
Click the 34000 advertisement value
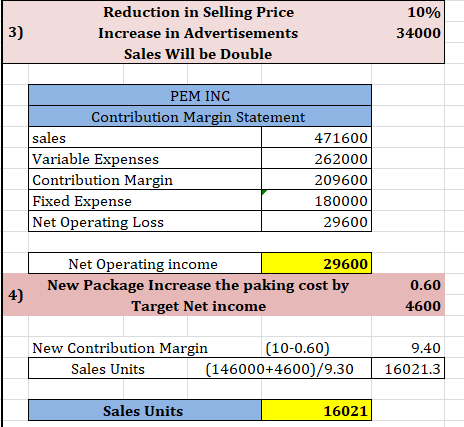418,33
